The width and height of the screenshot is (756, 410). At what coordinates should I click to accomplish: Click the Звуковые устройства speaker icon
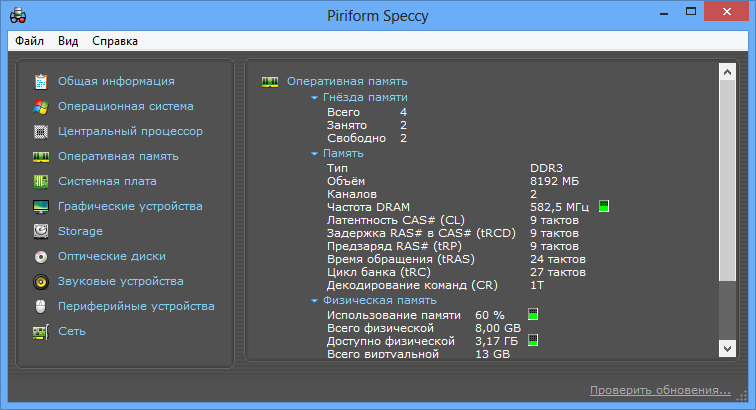click(41, 282)
